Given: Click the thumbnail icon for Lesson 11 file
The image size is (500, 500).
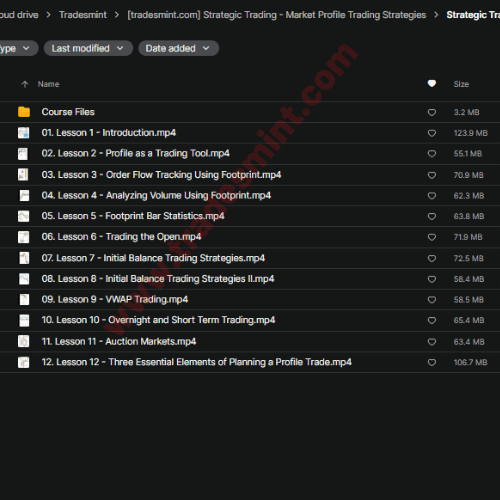Looking at the screenshot, I should pyautogui.click(x=24, y=341).
